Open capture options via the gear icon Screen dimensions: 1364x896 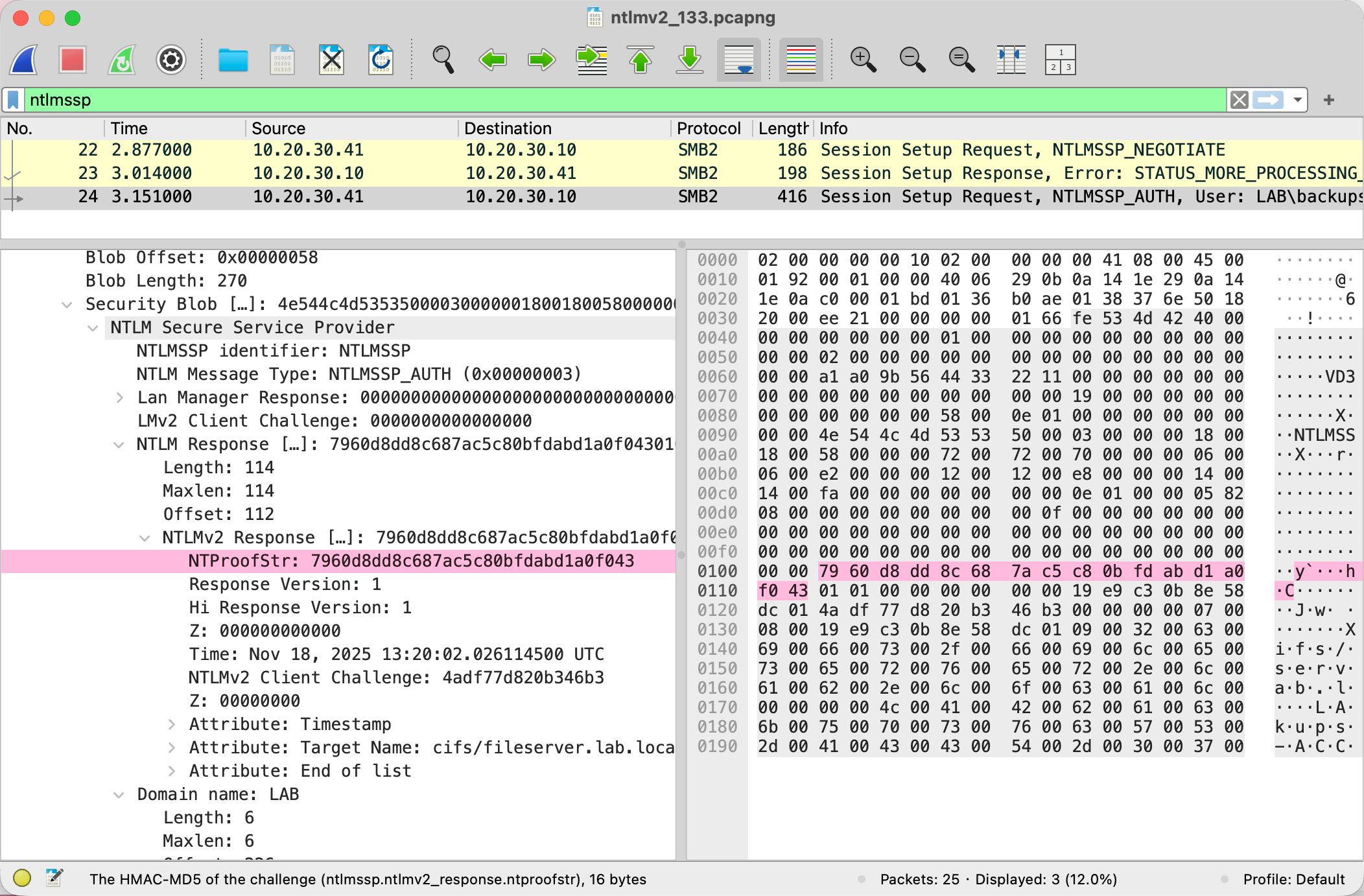[171, 60]
